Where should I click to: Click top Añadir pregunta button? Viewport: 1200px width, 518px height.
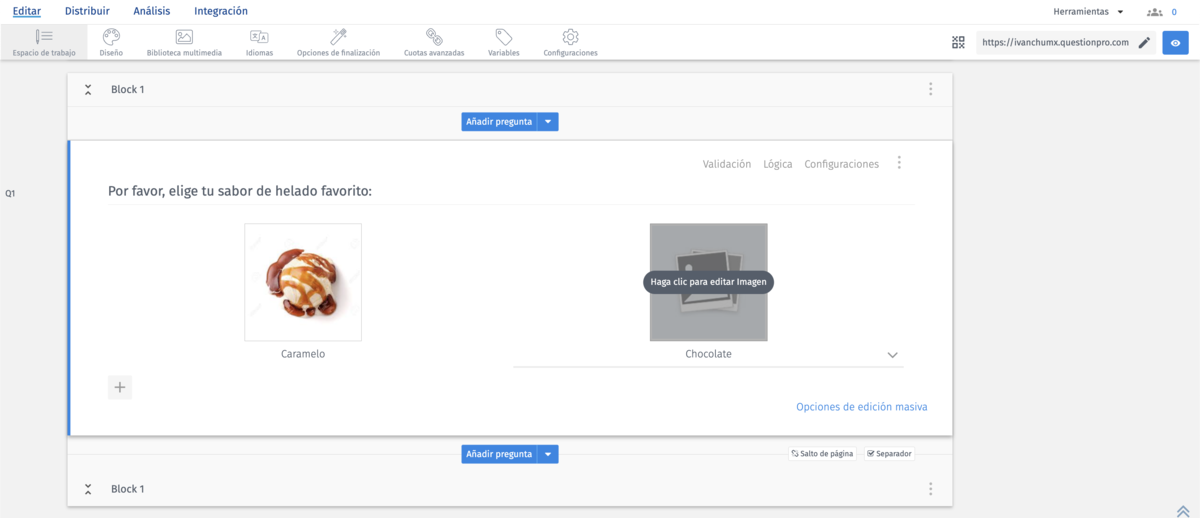click(x=499, y=122)
